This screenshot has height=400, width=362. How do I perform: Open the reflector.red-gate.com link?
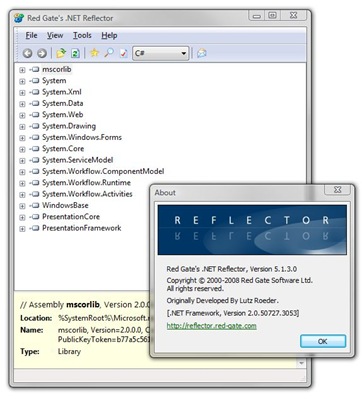tap(212, 326)
